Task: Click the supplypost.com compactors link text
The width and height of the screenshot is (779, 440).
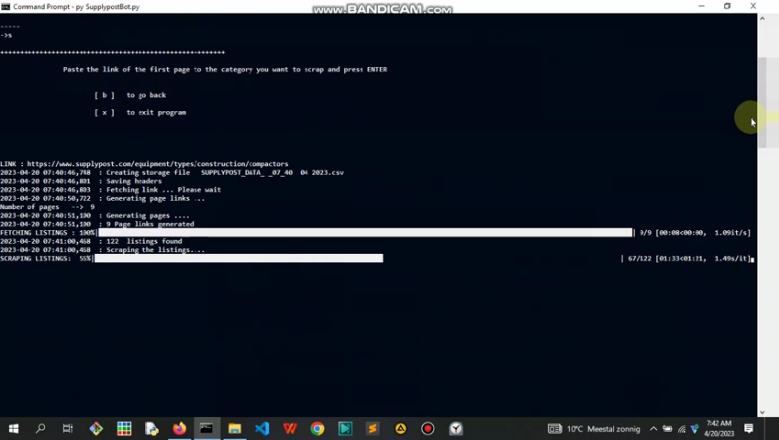Action: (x=157, y=163)
